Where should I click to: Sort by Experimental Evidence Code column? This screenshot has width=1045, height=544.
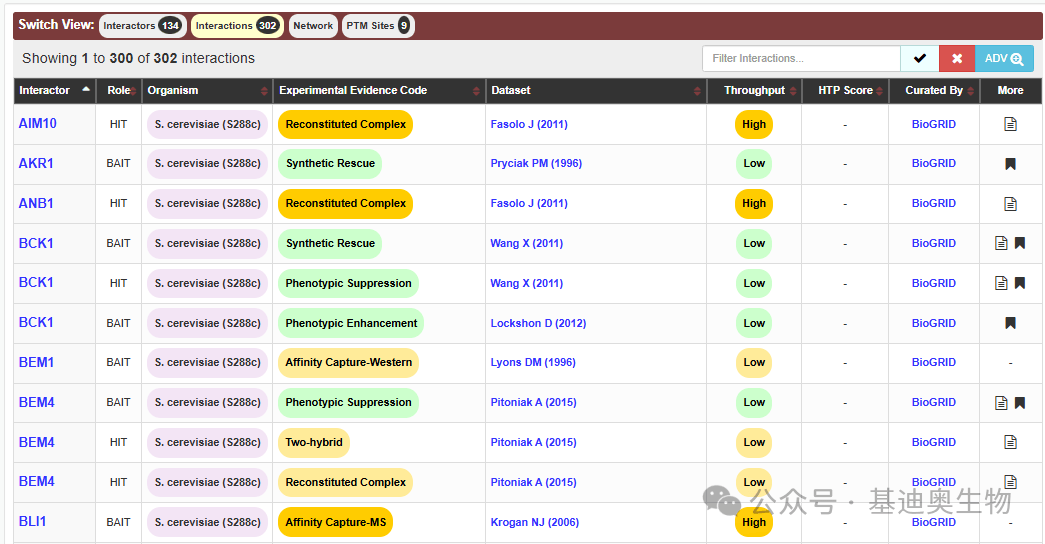[x=379, y=91]
